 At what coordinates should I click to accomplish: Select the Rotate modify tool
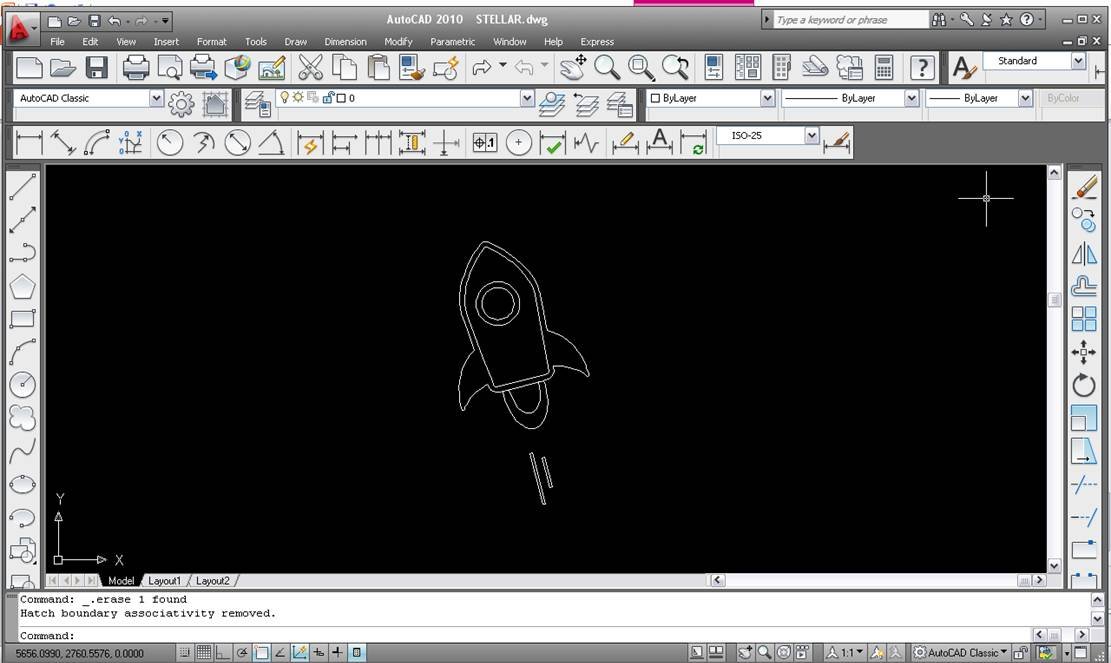tap(1083, 385)
